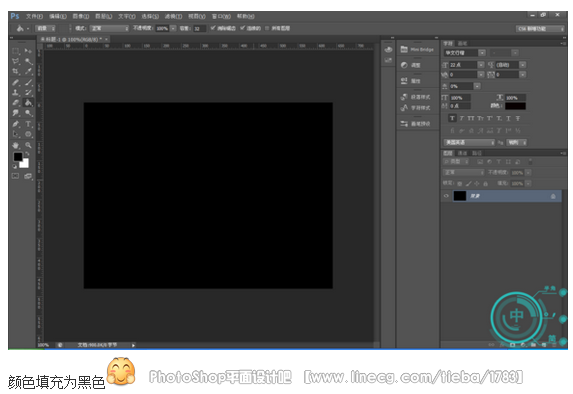Screen dimensions: 573x394
Task: Toggle the Contiguous checkbox
Action: 242,28
